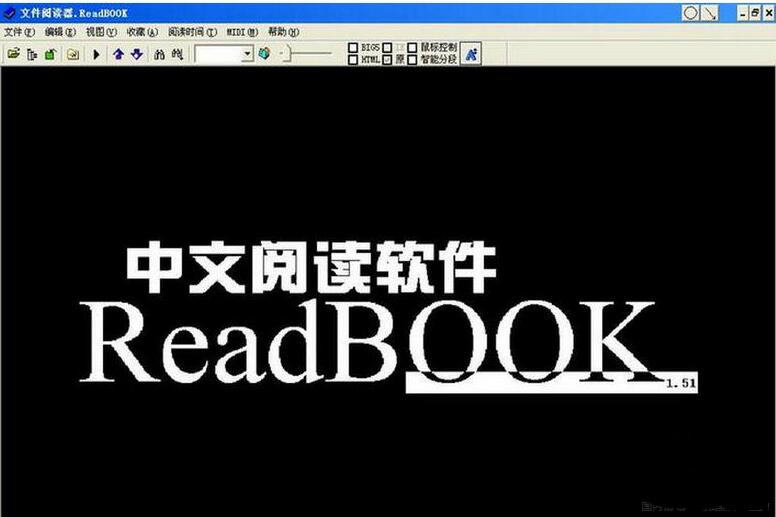Click the yellow recent file icon
Screen dimensions: 776x517
pyautogui.click(x=73, y=54)
